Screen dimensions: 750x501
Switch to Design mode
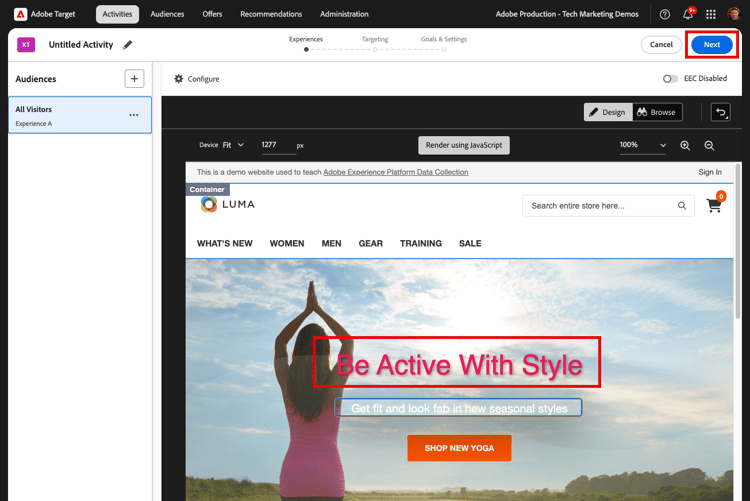point(608,112)
